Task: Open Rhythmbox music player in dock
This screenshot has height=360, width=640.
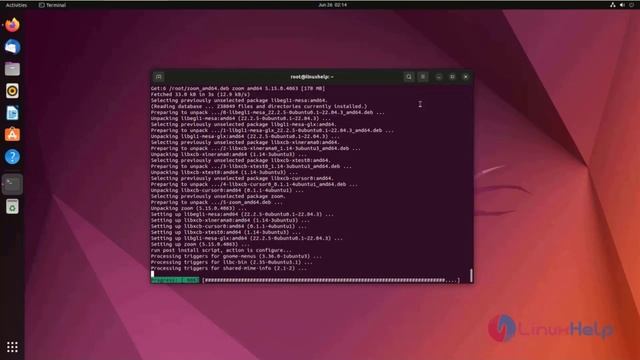Action: [x=12, y=91]
